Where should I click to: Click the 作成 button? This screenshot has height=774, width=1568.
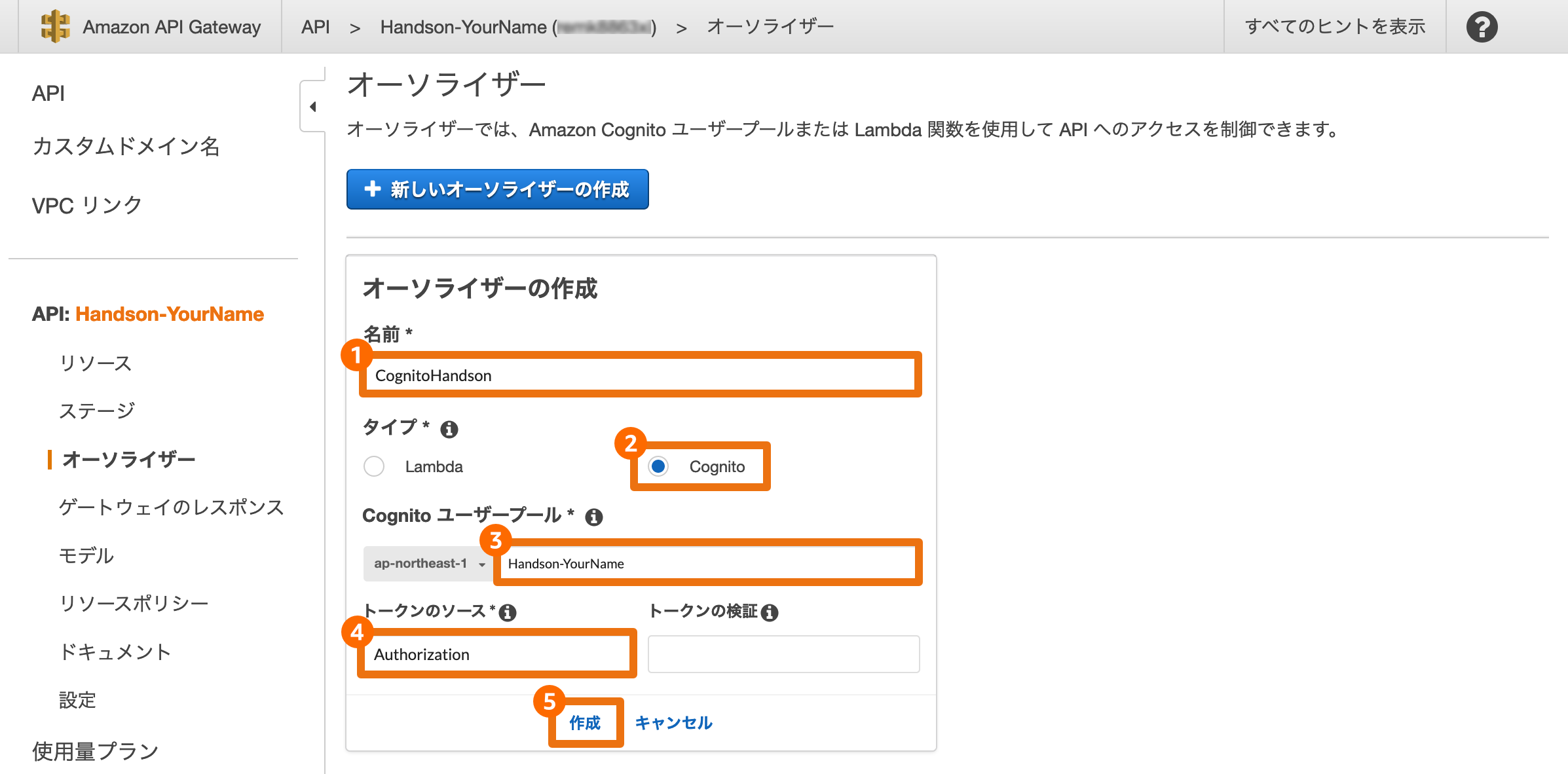[x=585, y=723]
